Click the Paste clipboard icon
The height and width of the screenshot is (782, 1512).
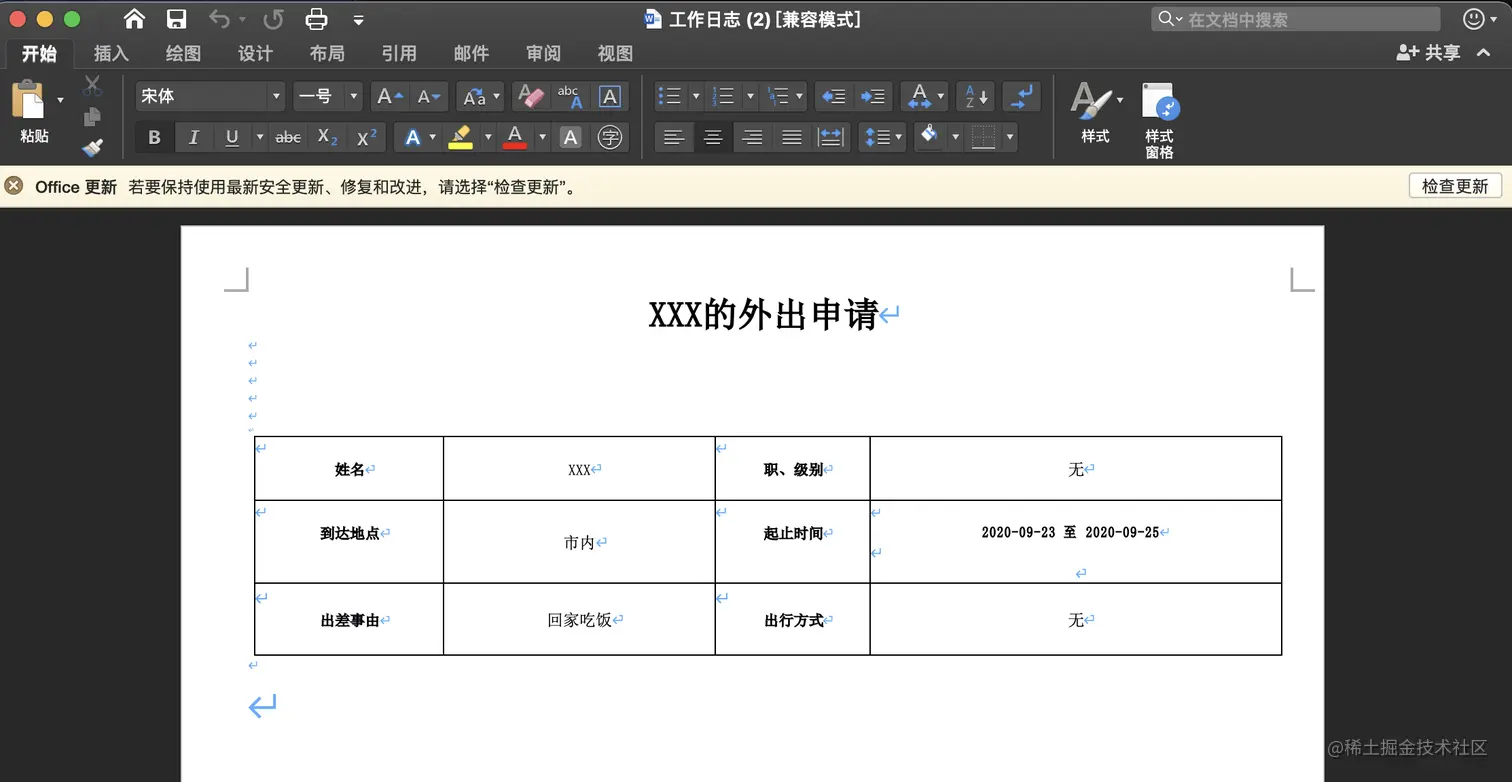[28, 101]
